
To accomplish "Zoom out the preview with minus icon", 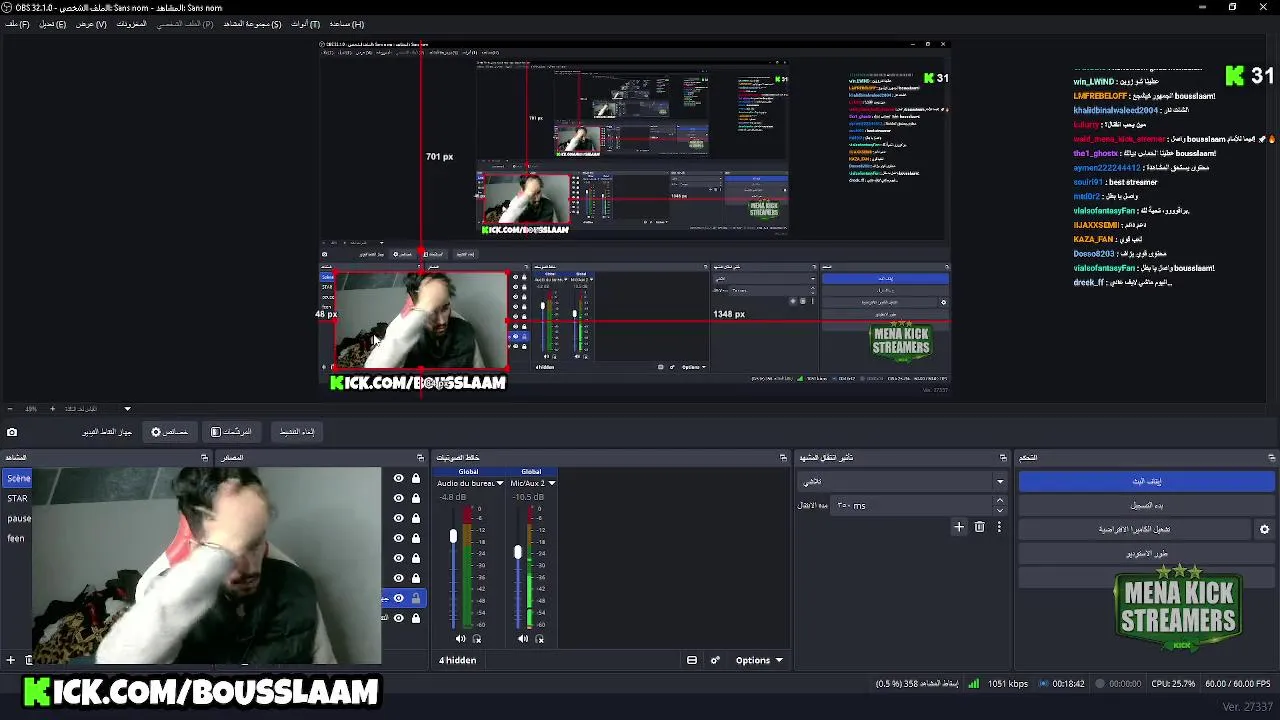I will pos(10,409).
